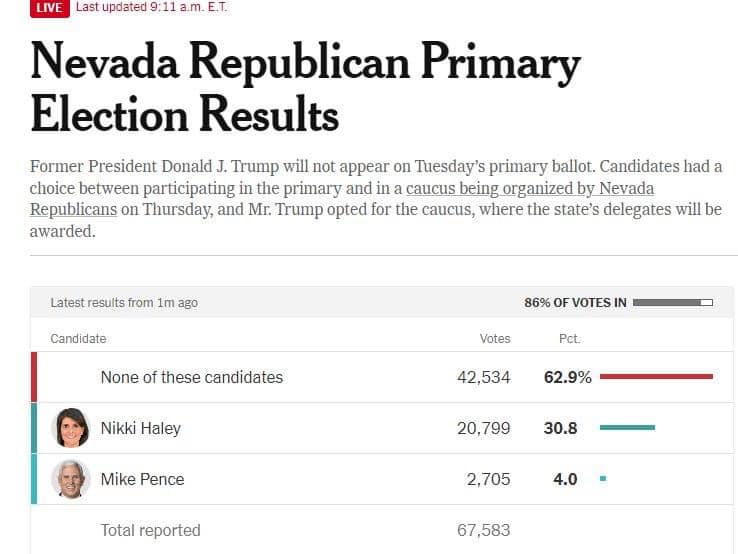Select the Nikki Haley candidate name

click(x=140, y=428)
